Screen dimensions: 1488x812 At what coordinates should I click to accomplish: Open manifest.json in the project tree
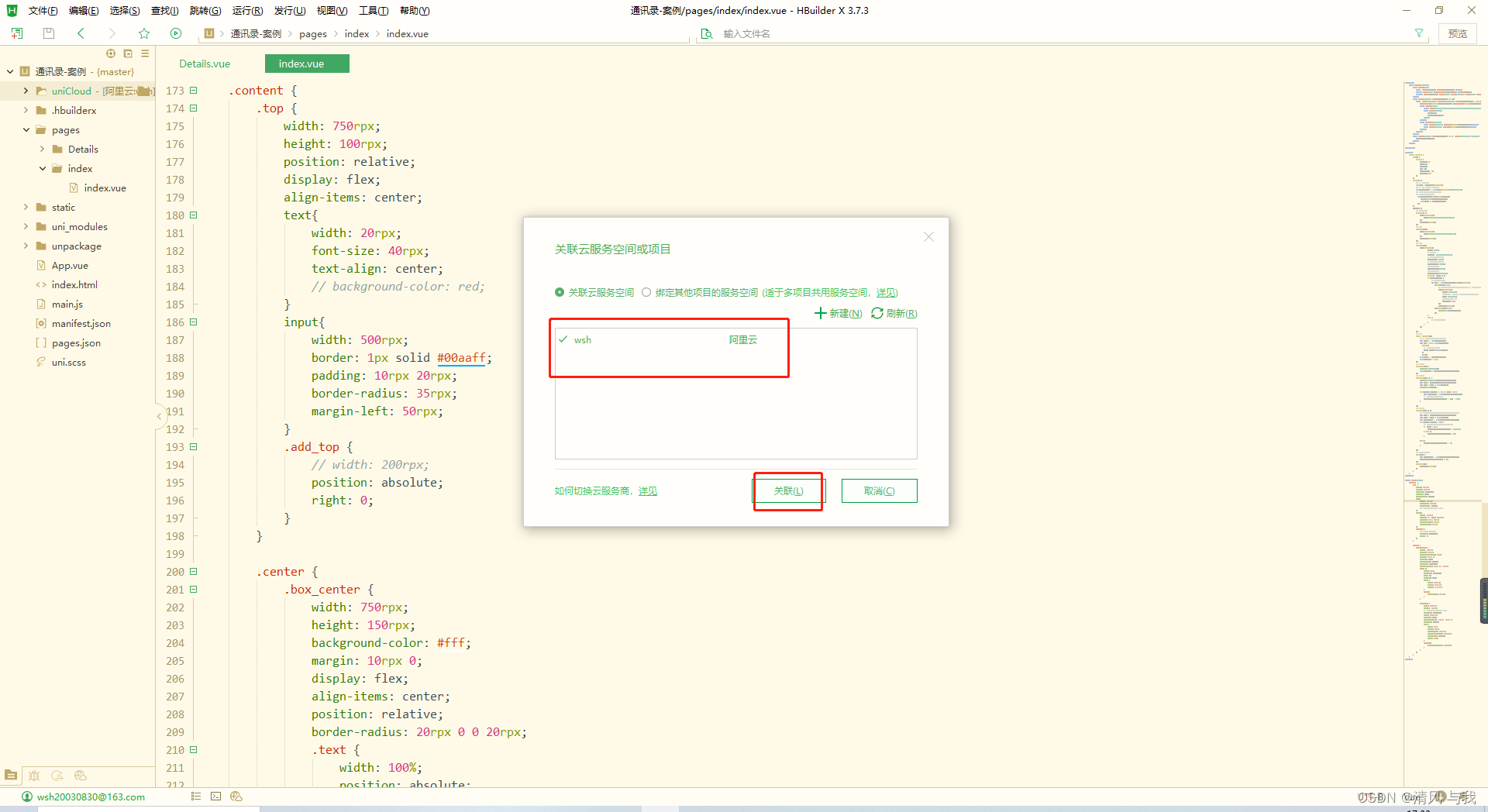click(x=81, y=323)
